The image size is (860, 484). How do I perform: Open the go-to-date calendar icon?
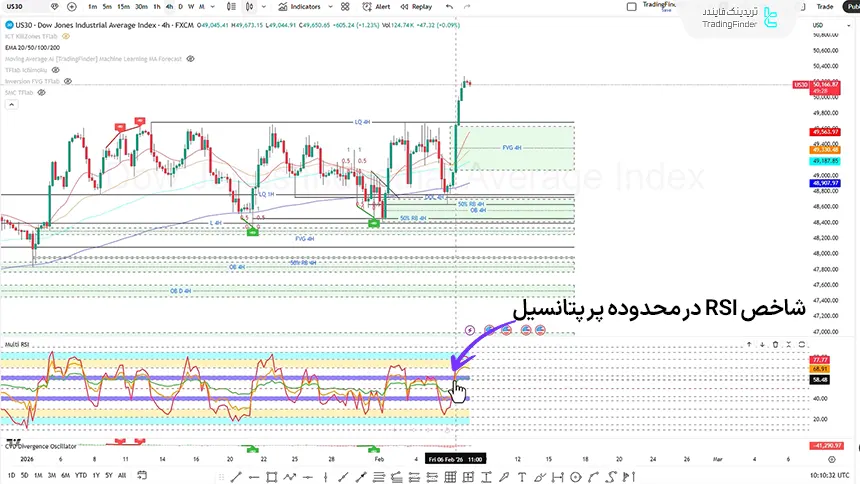142,475
